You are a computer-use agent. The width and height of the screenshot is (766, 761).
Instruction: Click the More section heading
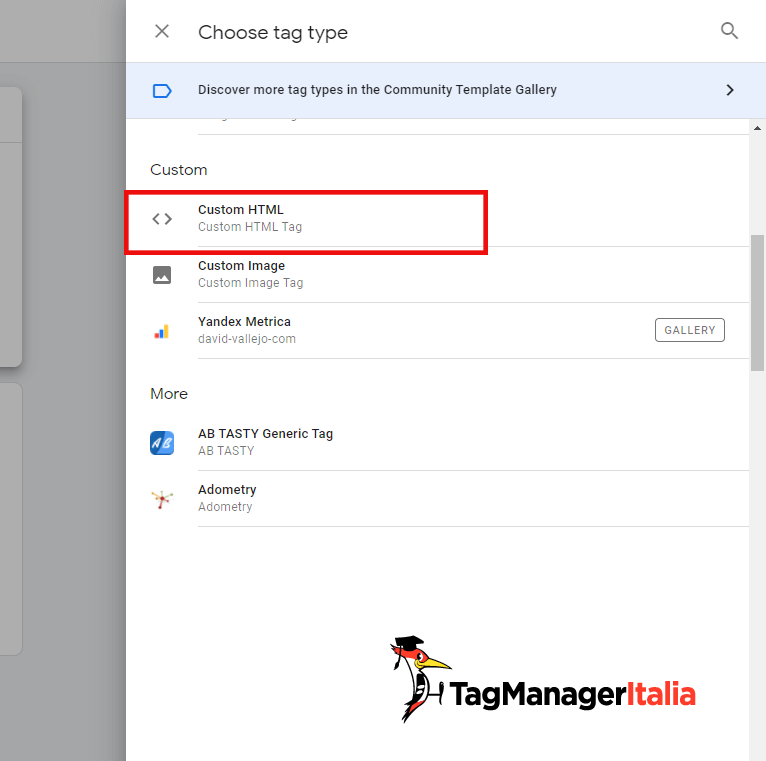coord(169,394)
